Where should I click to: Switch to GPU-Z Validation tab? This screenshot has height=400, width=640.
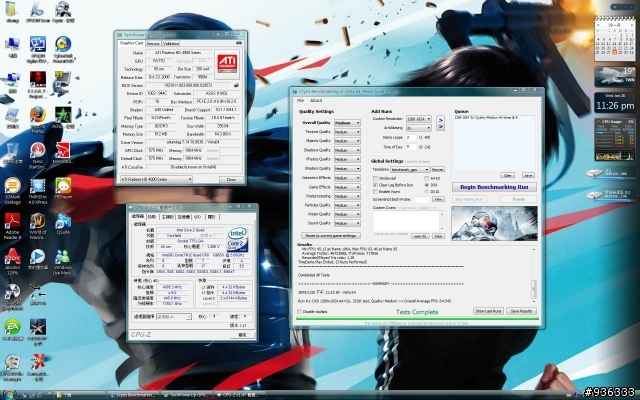pos(171,43)
